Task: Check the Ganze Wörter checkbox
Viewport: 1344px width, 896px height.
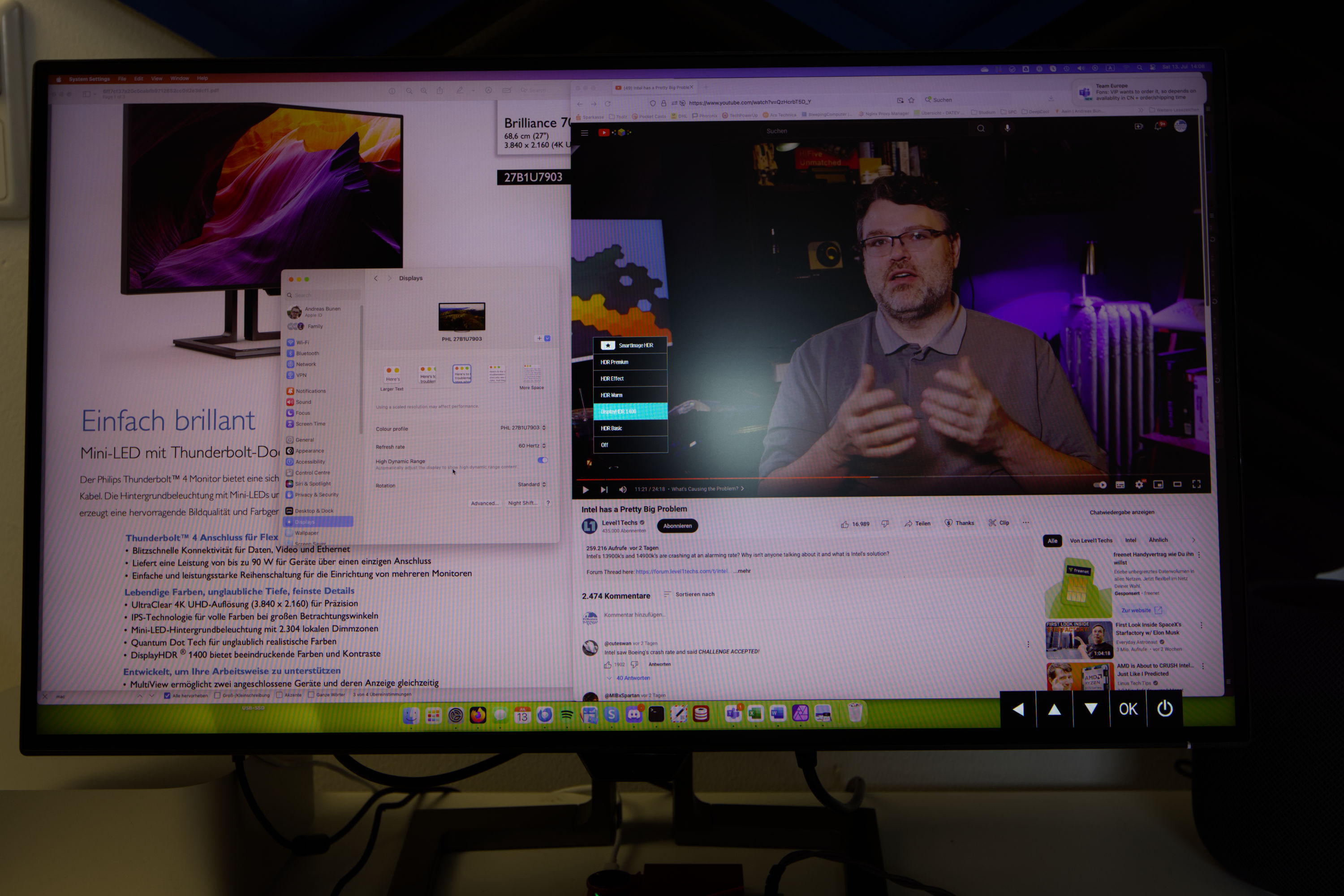Action: pos(311,695)
